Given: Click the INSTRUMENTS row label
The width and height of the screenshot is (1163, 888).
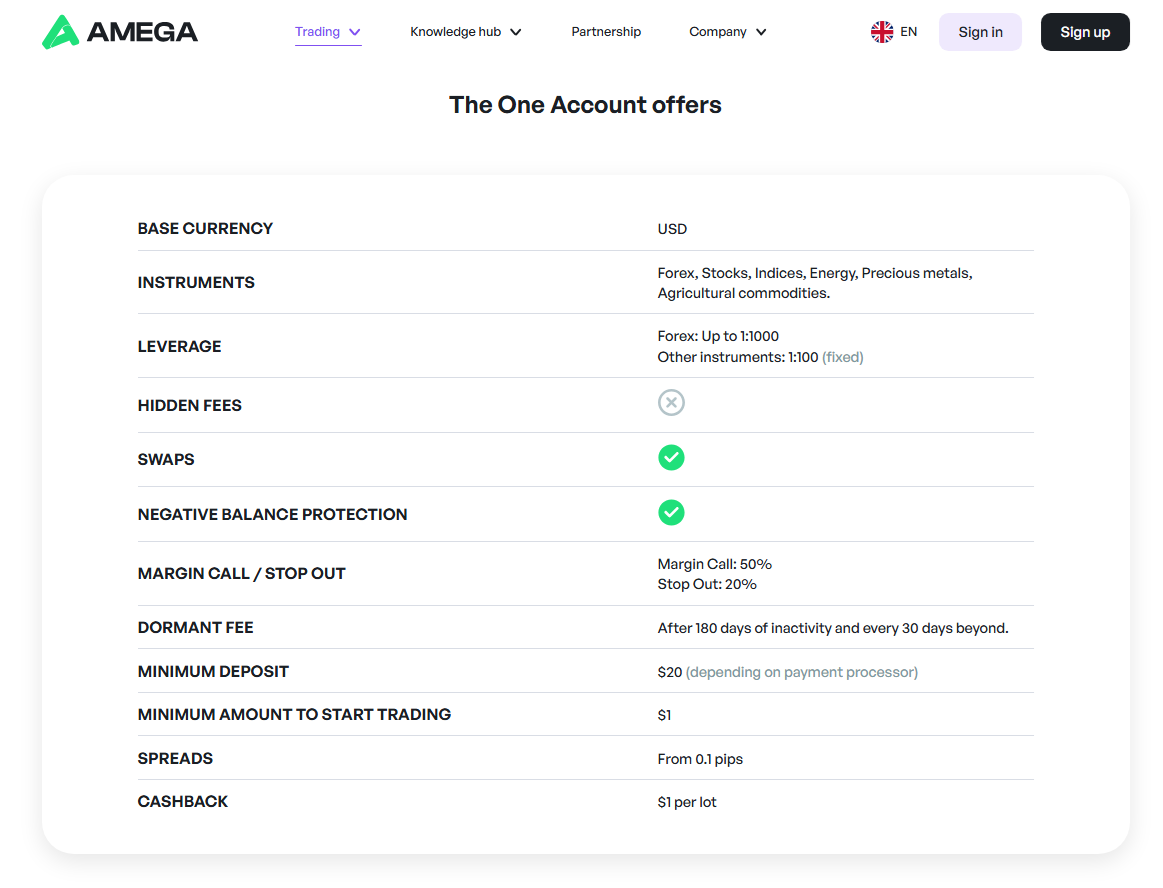Looking at the screenshot, I should pos(196,283).
